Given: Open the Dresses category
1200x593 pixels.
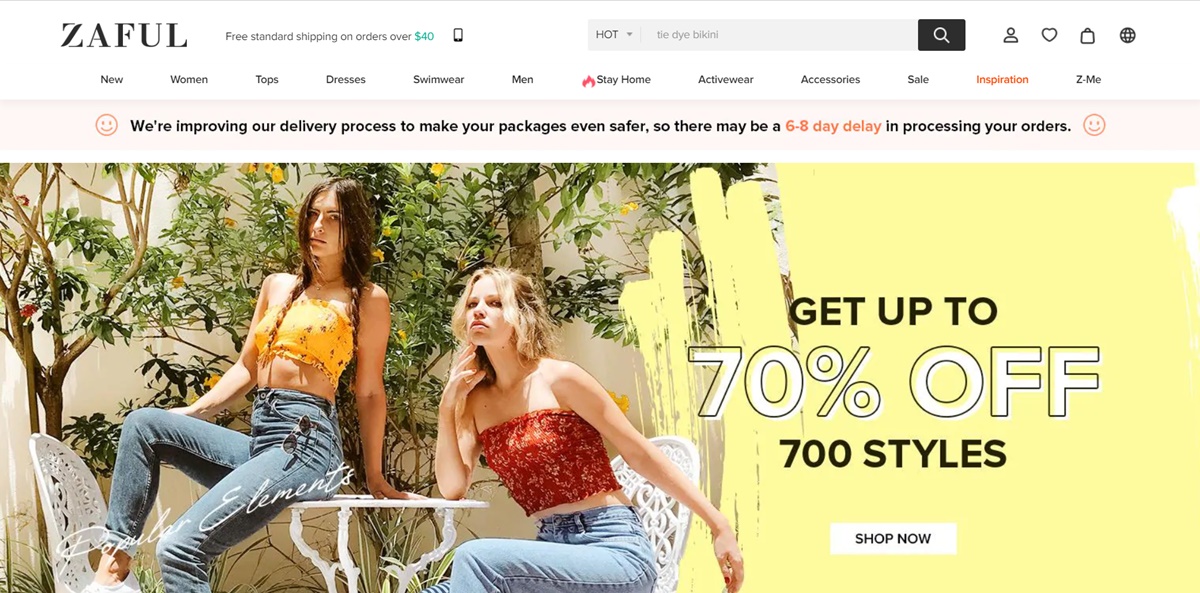Looking at the screenshot, I should 346,80.
